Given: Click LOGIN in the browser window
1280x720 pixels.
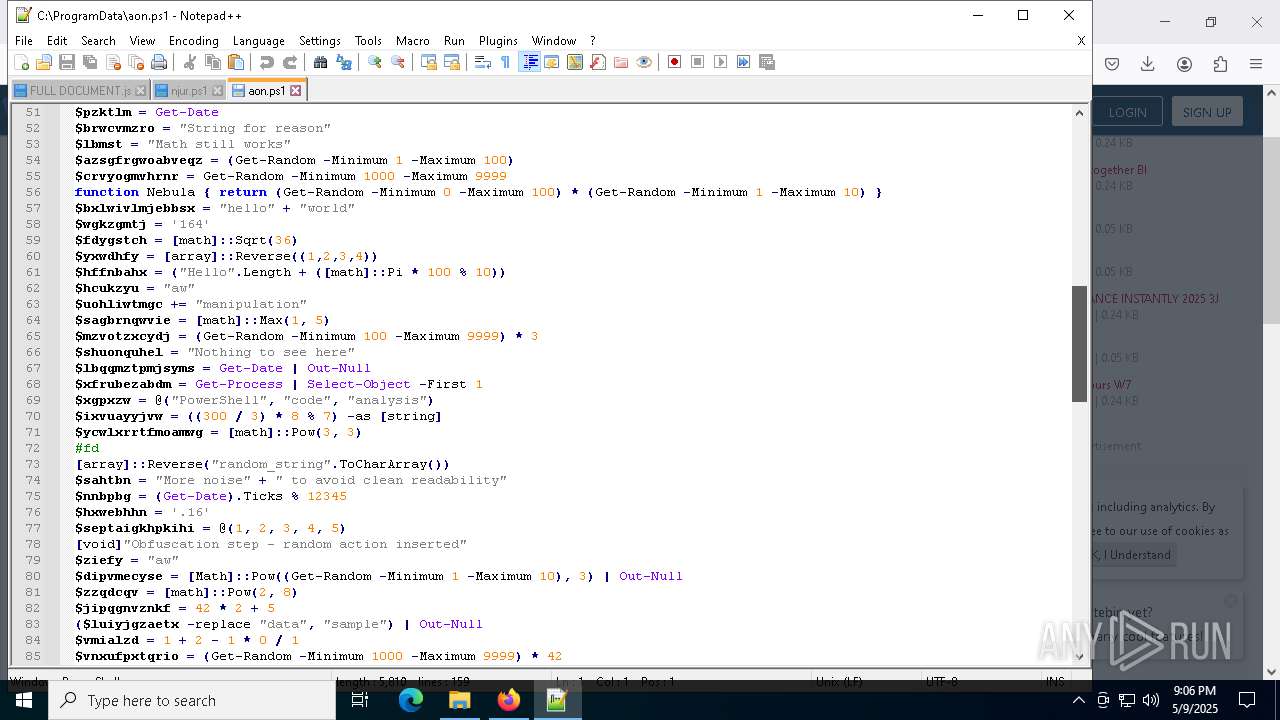Looking at the screenshot, I should click(1127, 112).
